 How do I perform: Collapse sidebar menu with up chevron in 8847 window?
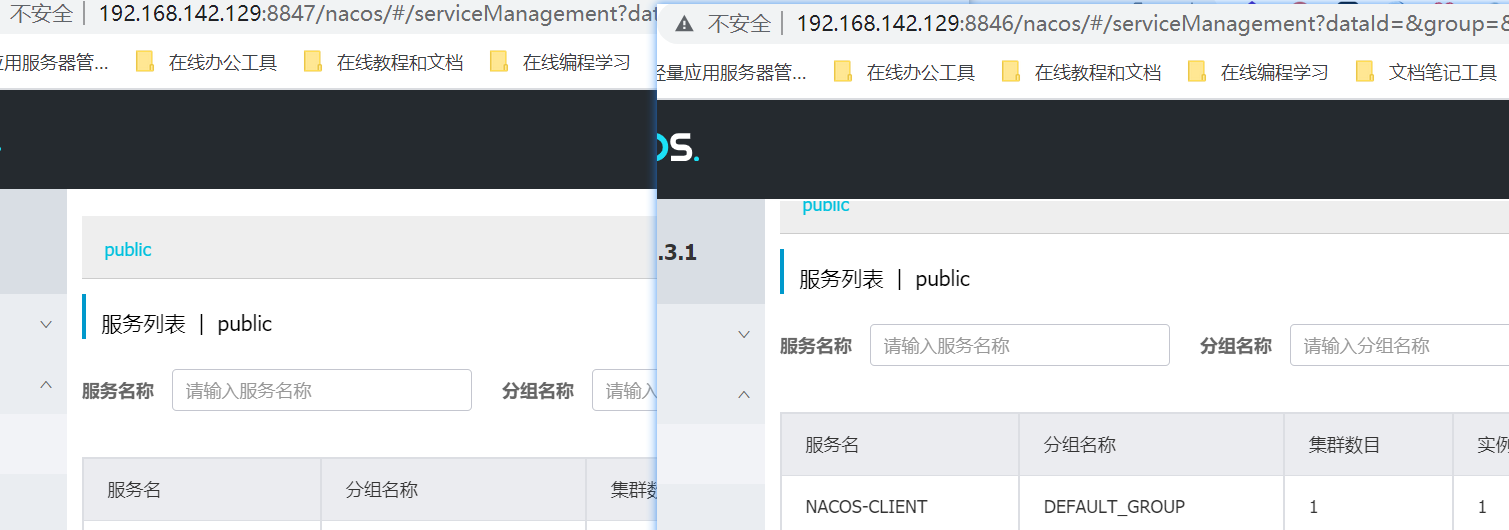coord(46,384)
